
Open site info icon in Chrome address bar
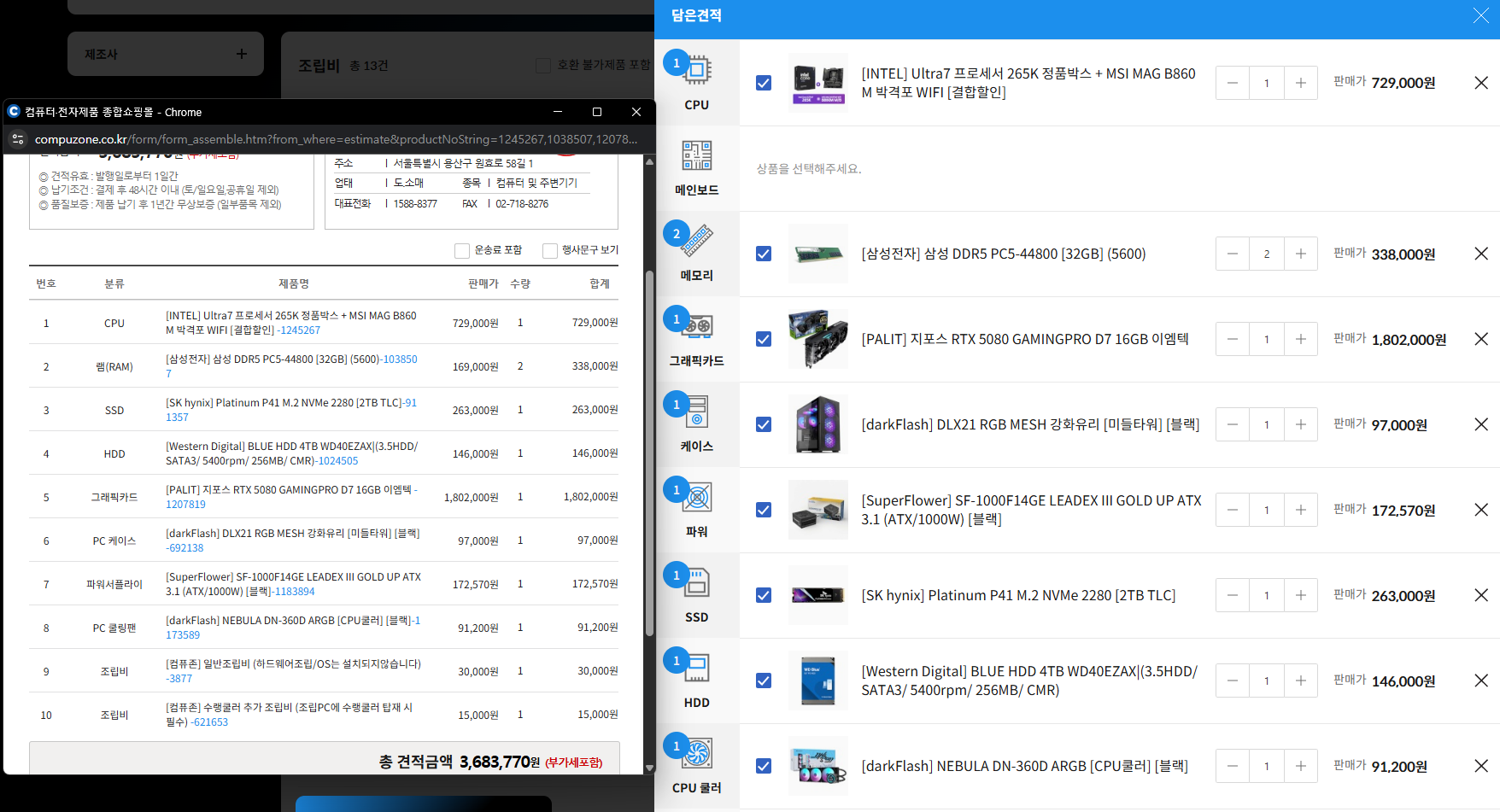pyautogui.click(x=18, y=139)
